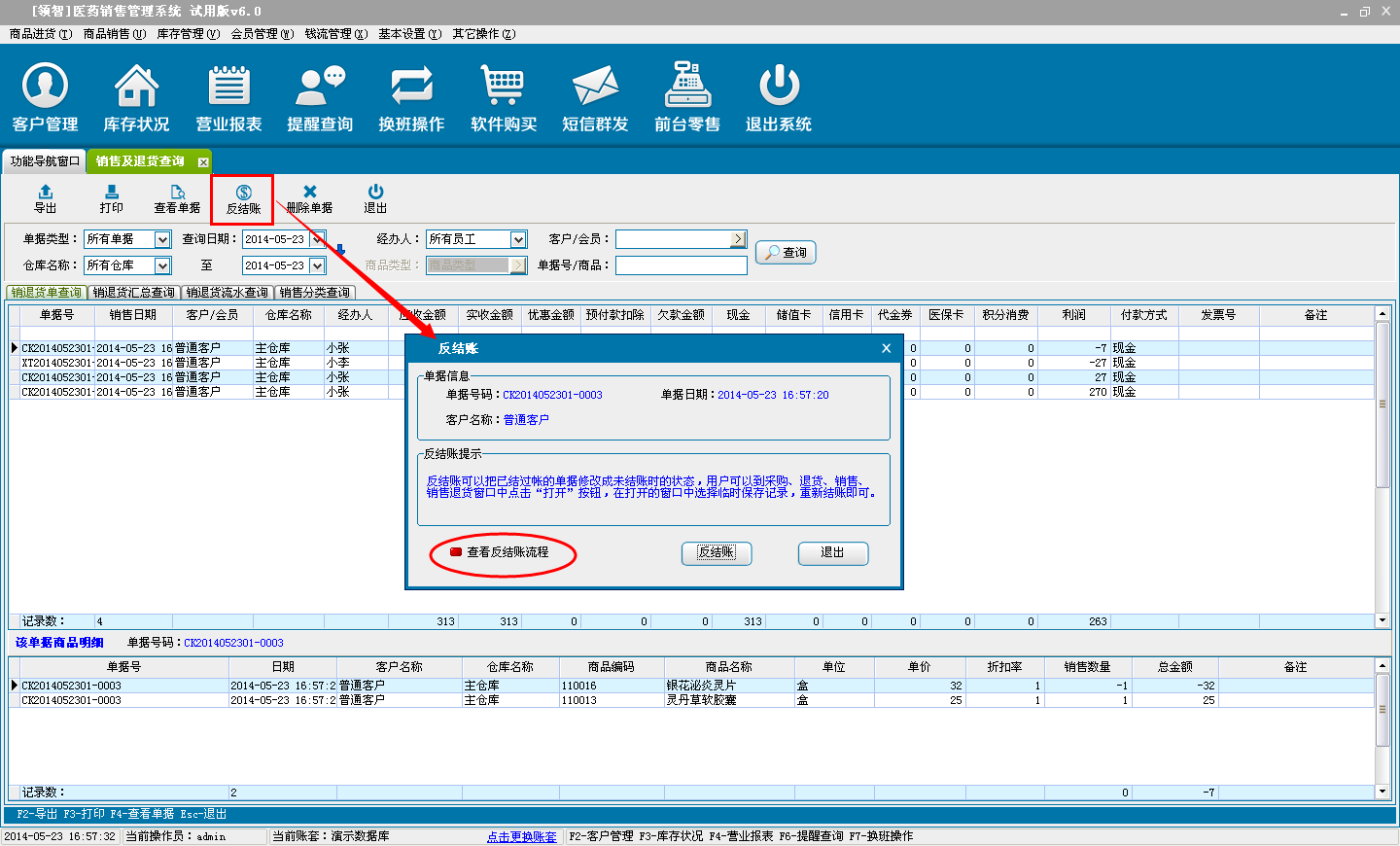This screenshot has height=846, width=1400.
Task: Click the 换班操作 shift change icon
Action: coord(411,97)
